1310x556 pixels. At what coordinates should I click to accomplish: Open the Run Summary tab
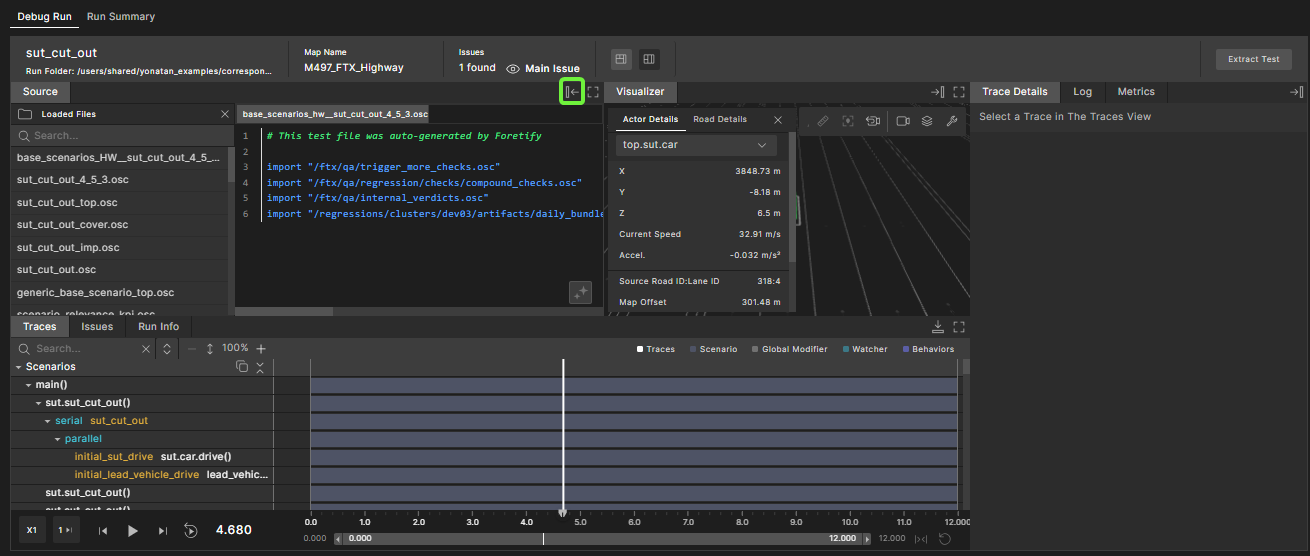coord(120,17)
